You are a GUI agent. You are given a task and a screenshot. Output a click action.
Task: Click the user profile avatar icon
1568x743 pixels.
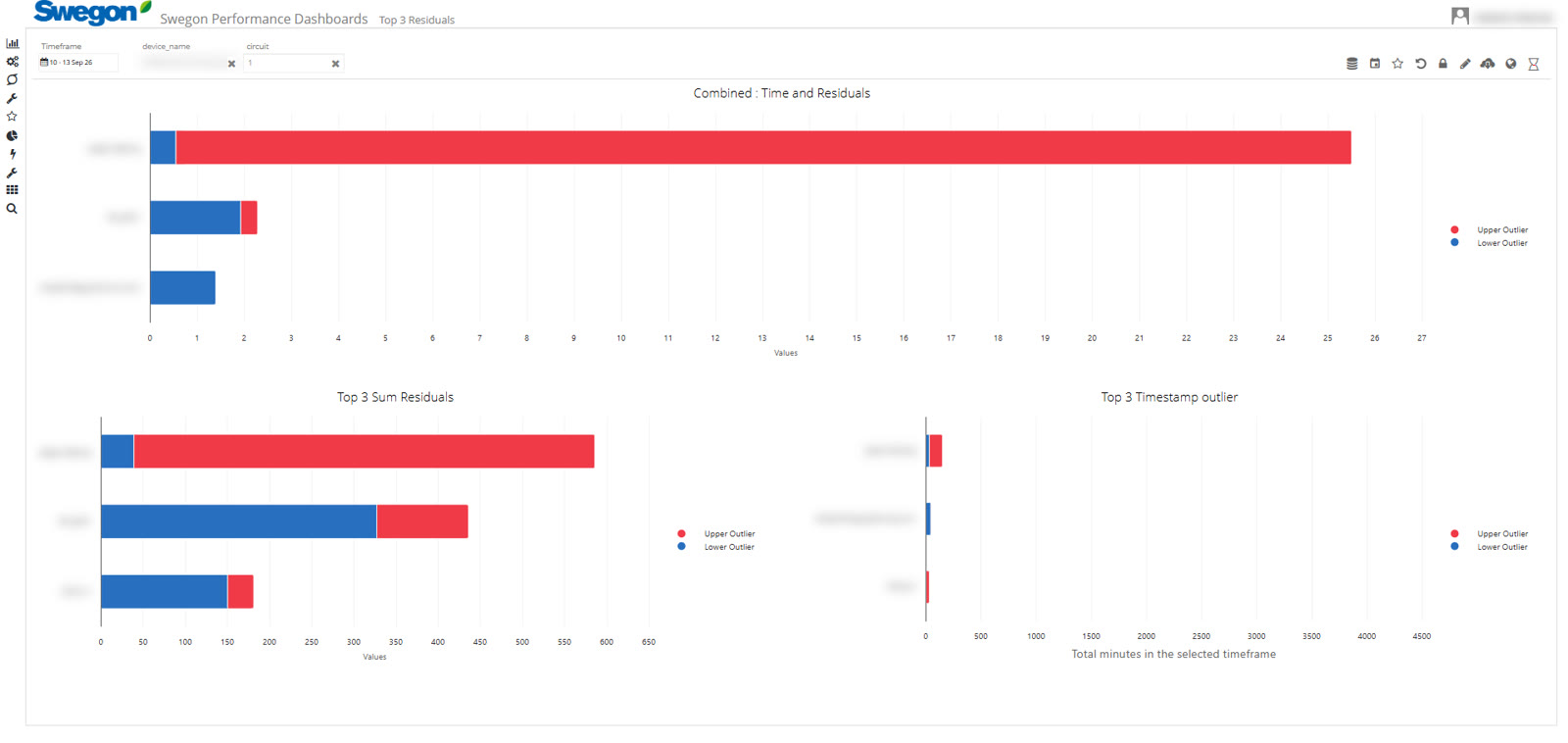coord(1460,16)
